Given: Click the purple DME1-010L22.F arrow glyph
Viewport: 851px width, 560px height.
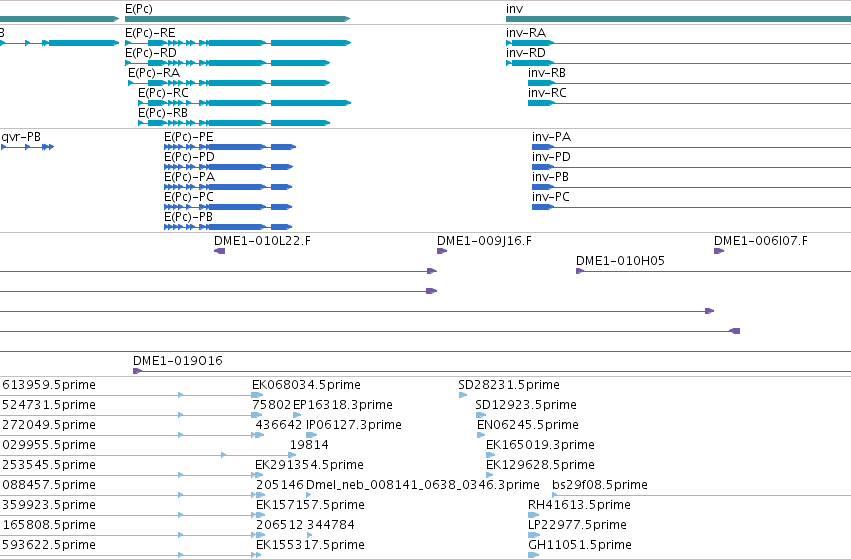Looking at the screenshot, I should tap(220, 251).
